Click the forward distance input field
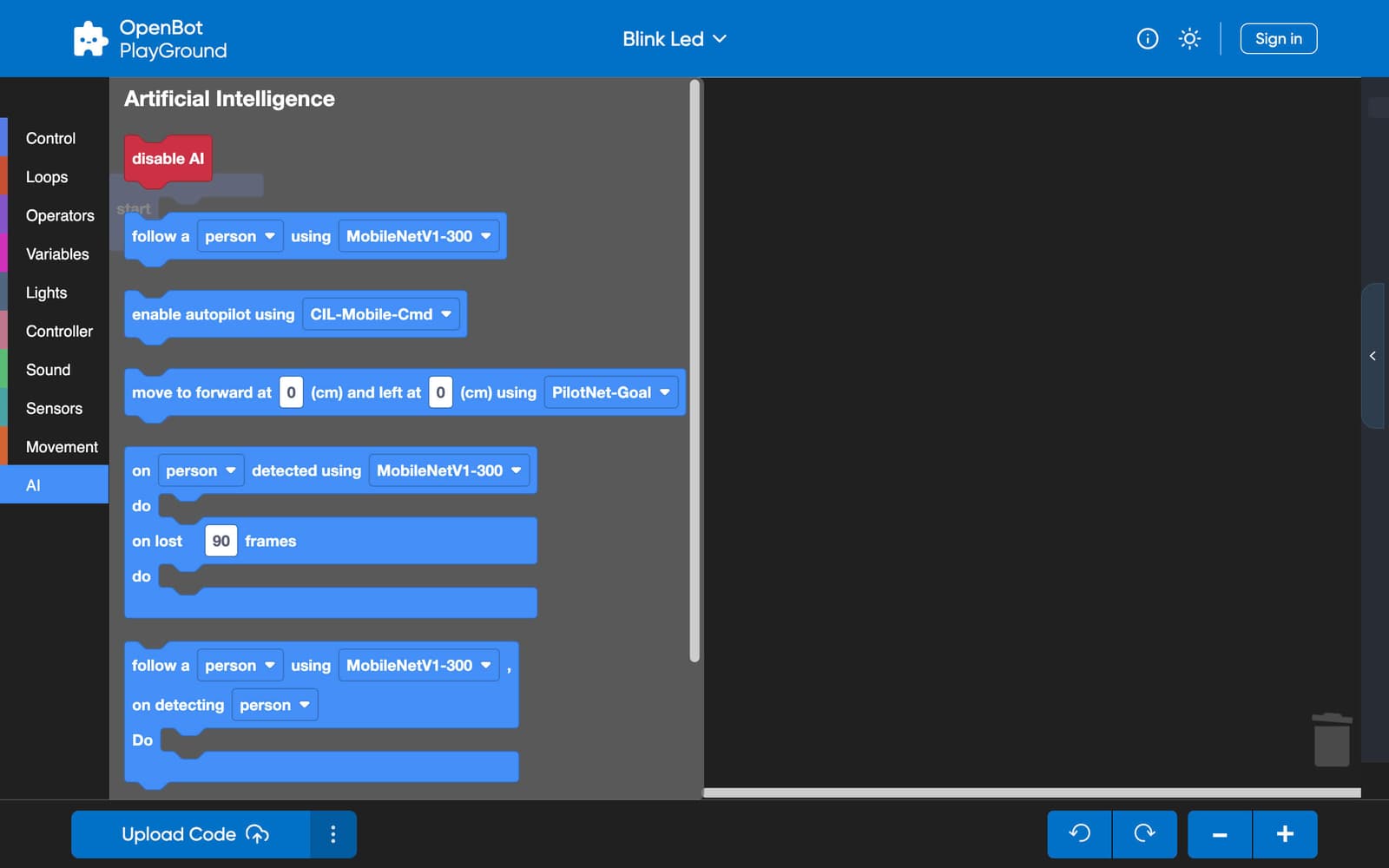This screenshot has width=1389, height=868. pos(291,392)
